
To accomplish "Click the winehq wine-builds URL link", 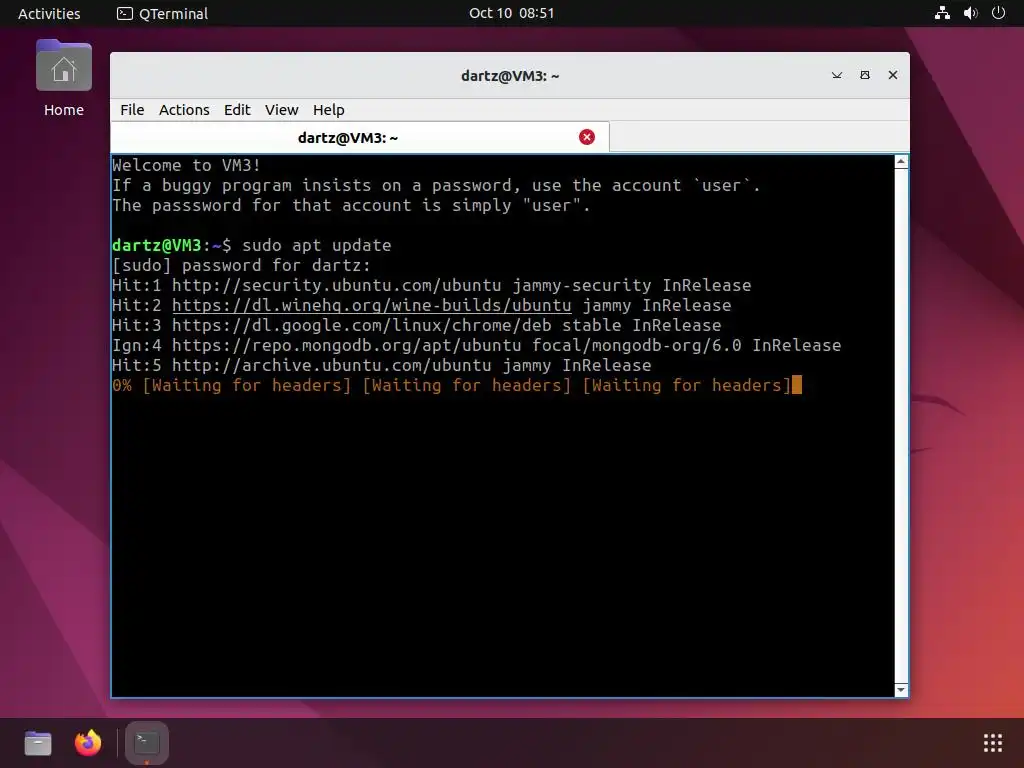I will coord(372,306).
